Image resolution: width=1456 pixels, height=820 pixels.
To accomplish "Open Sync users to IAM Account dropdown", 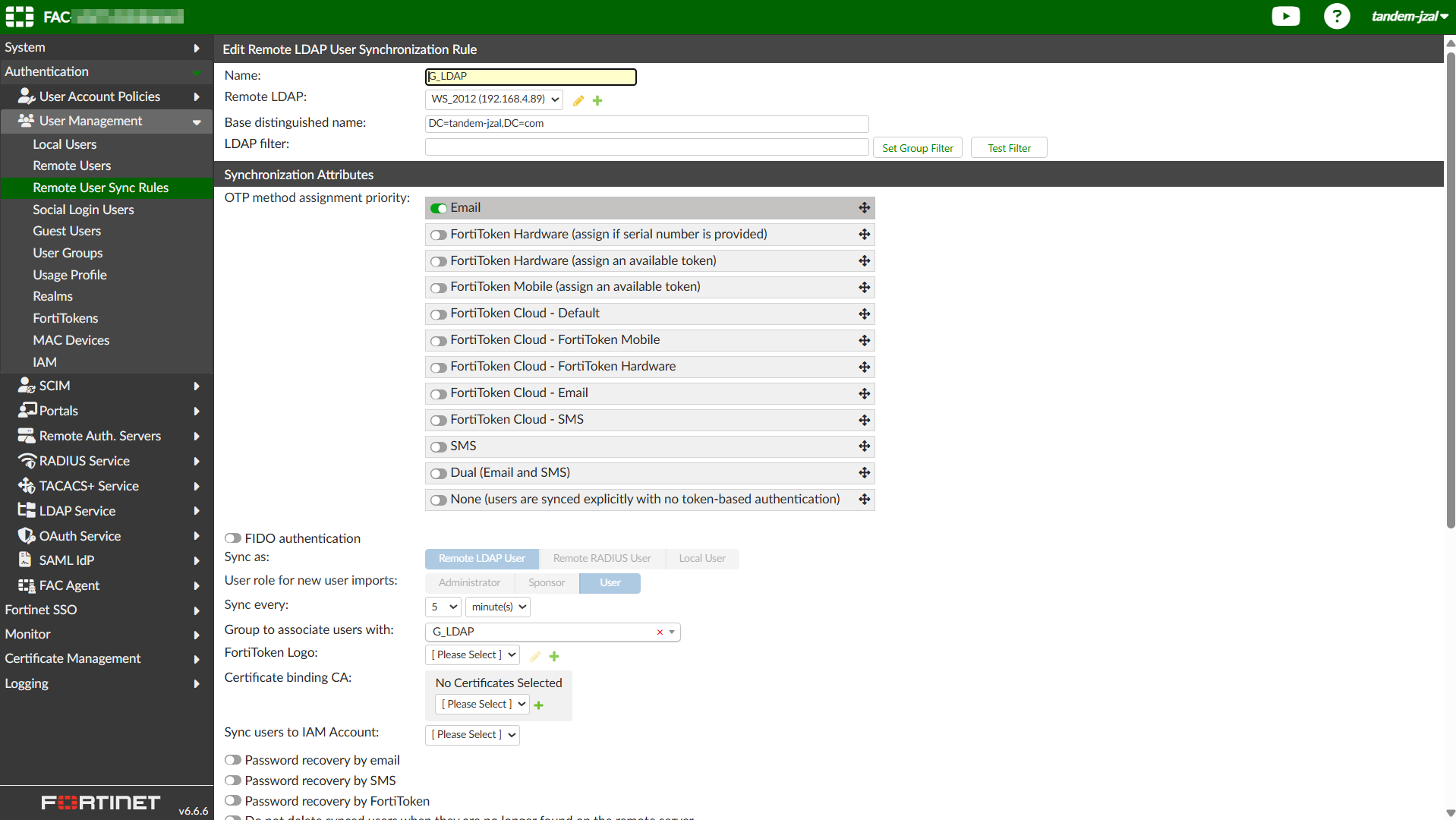I will 472,735.
